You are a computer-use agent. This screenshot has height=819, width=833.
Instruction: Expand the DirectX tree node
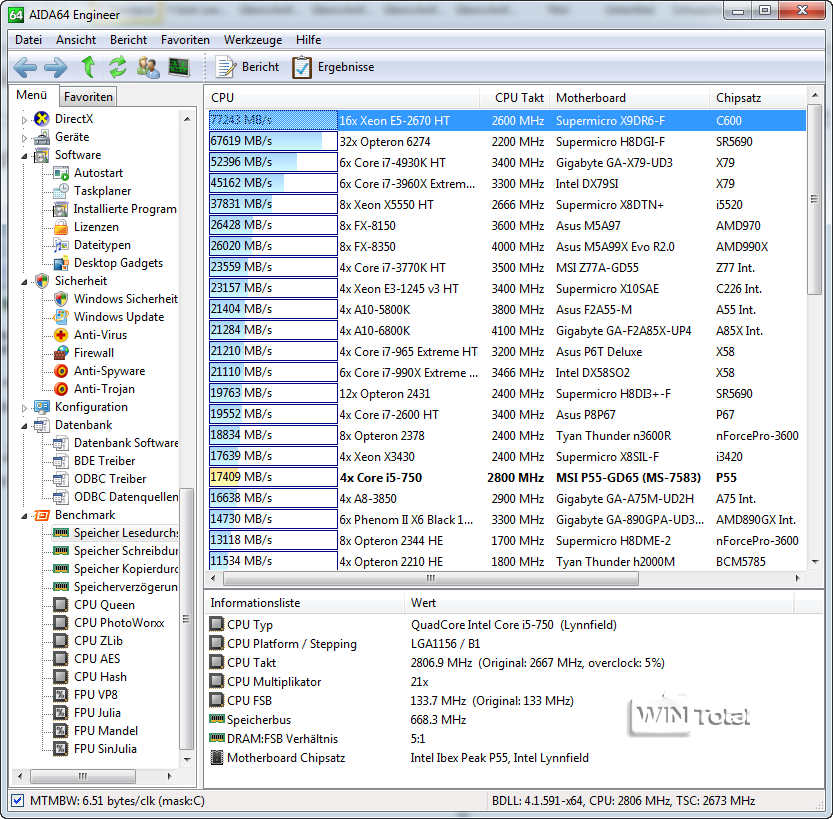pyautogui.click(x=25, y=119)
